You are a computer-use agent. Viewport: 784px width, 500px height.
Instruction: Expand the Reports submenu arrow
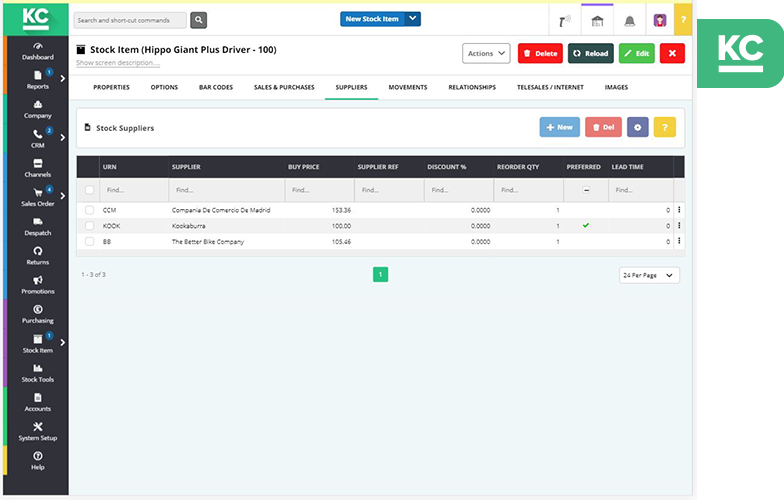point(62,78)
